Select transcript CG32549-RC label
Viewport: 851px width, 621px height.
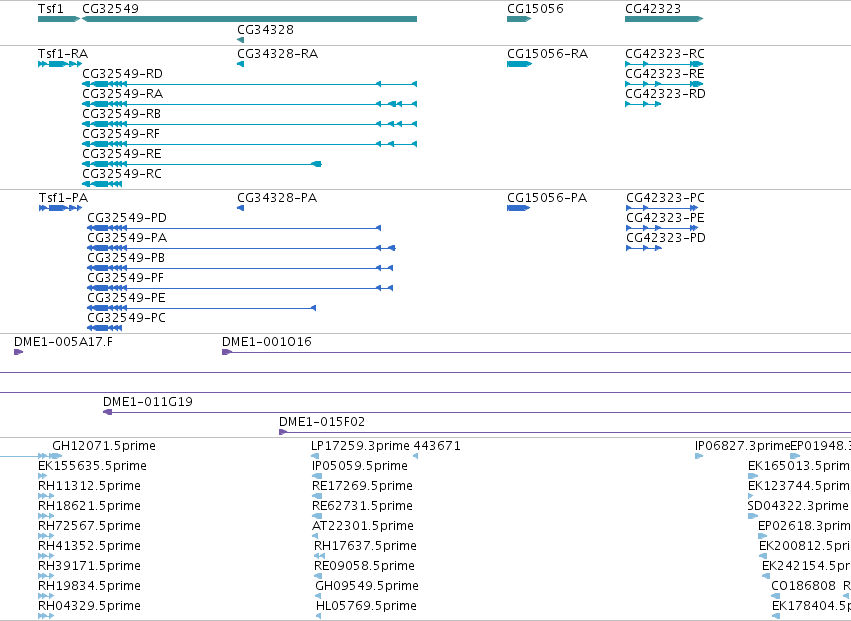pyautogui.click(x=122, y=174)
